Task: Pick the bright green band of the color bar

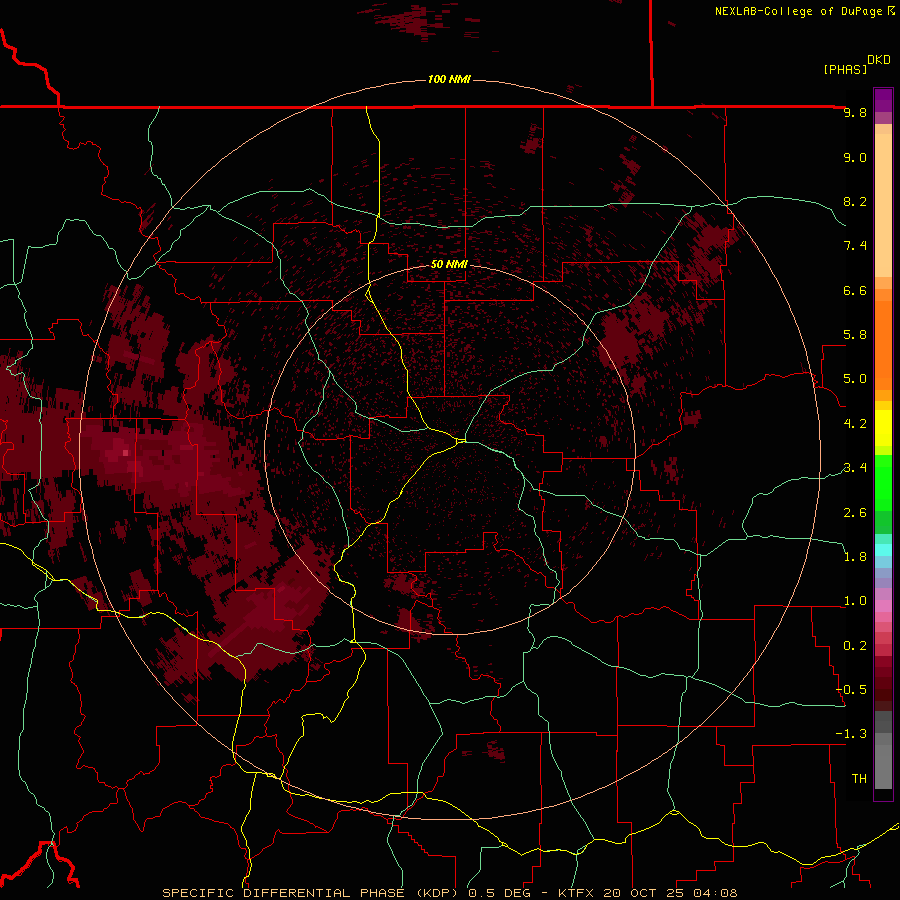Action: [883, 482]
